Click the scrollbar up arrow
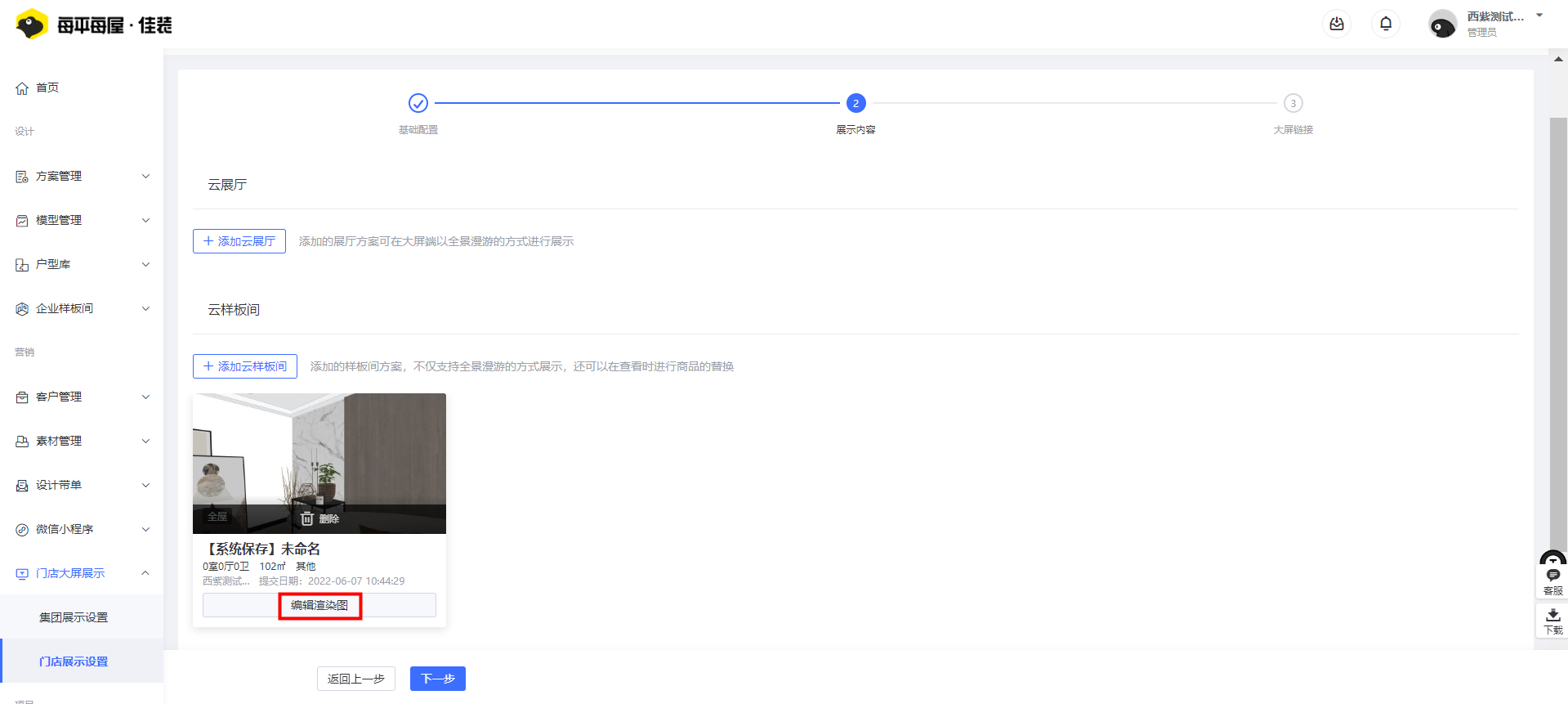Viewport: 1568px width, 704px height. pos(1558,59)
